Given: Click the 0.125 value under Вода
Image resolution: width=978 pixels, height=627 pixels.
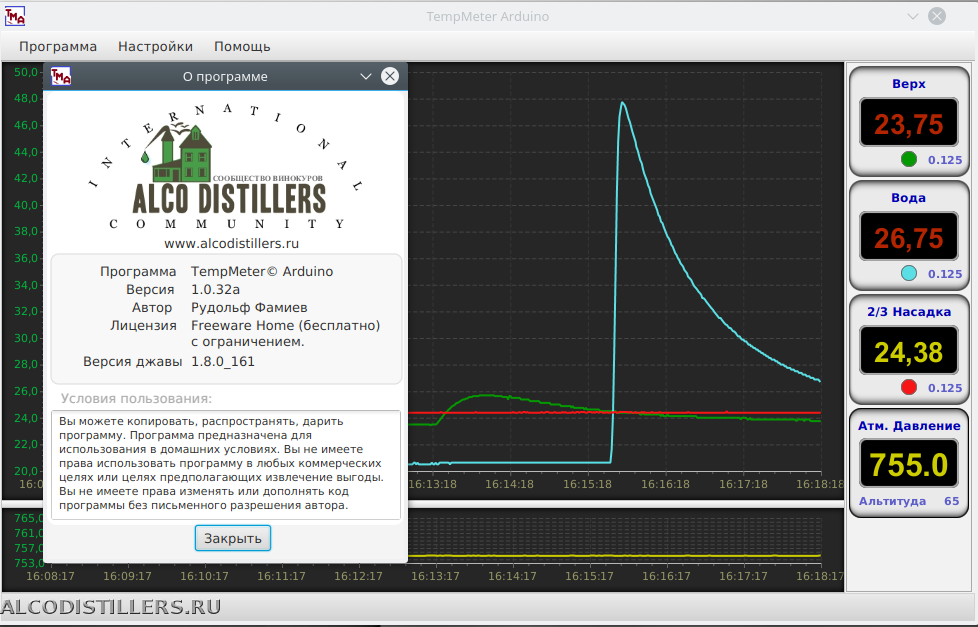Looking at the screenshot, I should click(945, 273).
